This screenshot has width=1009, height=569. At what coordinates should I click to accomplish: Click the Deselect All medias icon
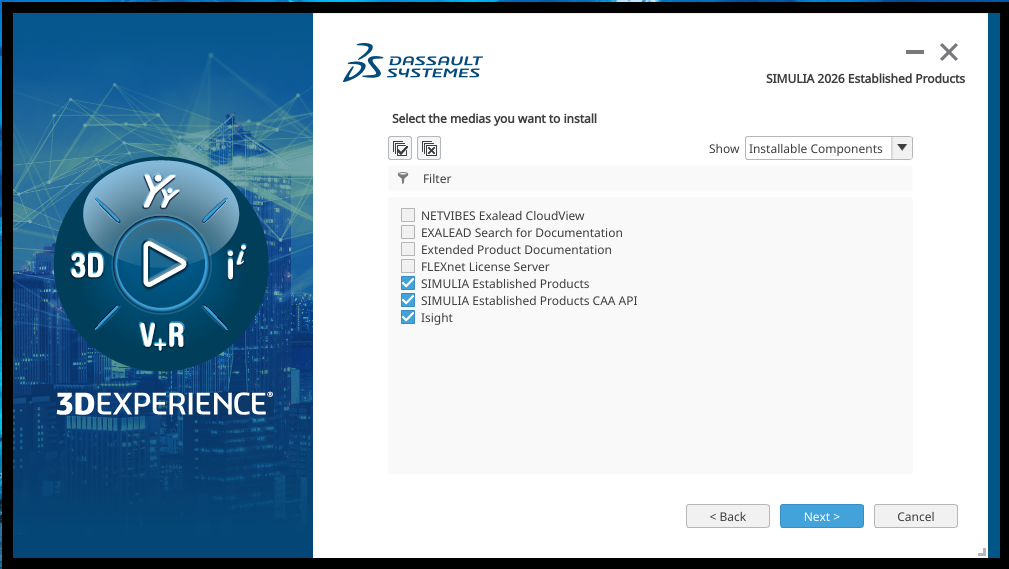point(429,148)
